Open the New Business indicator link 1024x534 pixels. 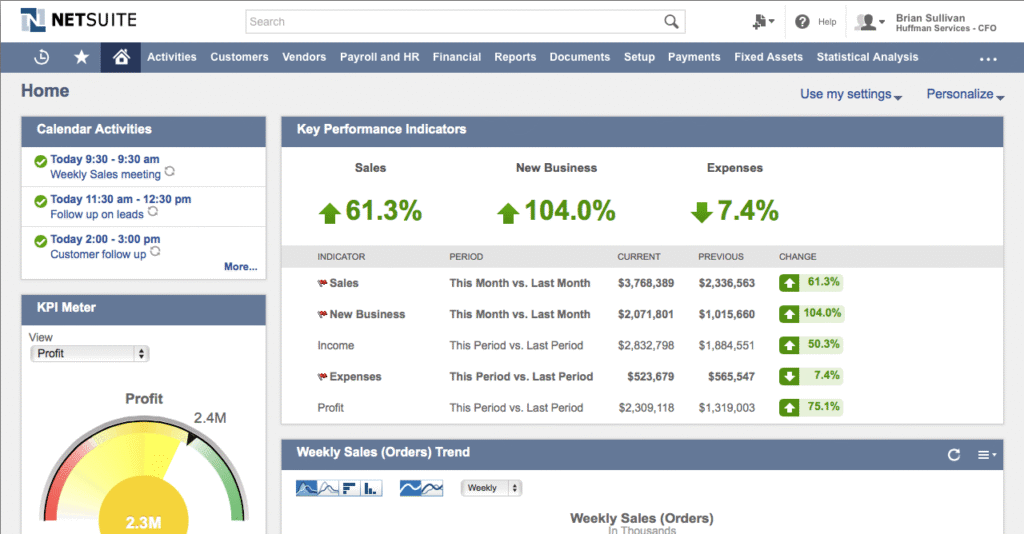tap(367, 314)
